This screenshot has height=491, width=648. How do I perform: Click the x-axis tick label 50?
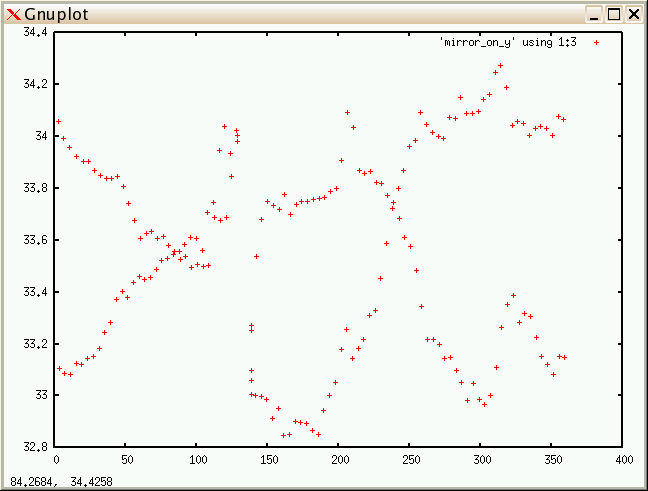coord(127,460)
